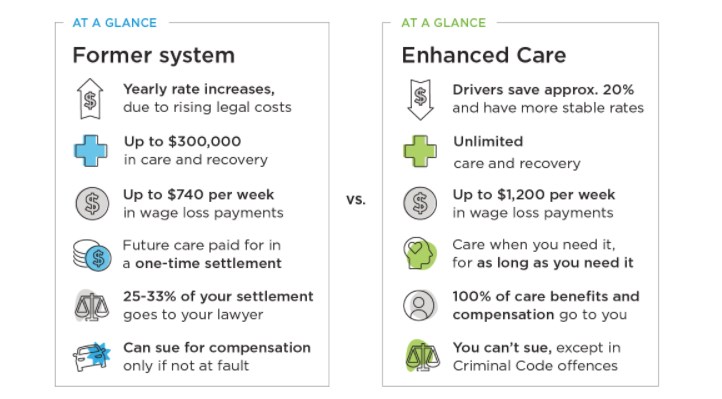Click the downward dollar arrow icon
722x399 pixels.
pos(420,99)
